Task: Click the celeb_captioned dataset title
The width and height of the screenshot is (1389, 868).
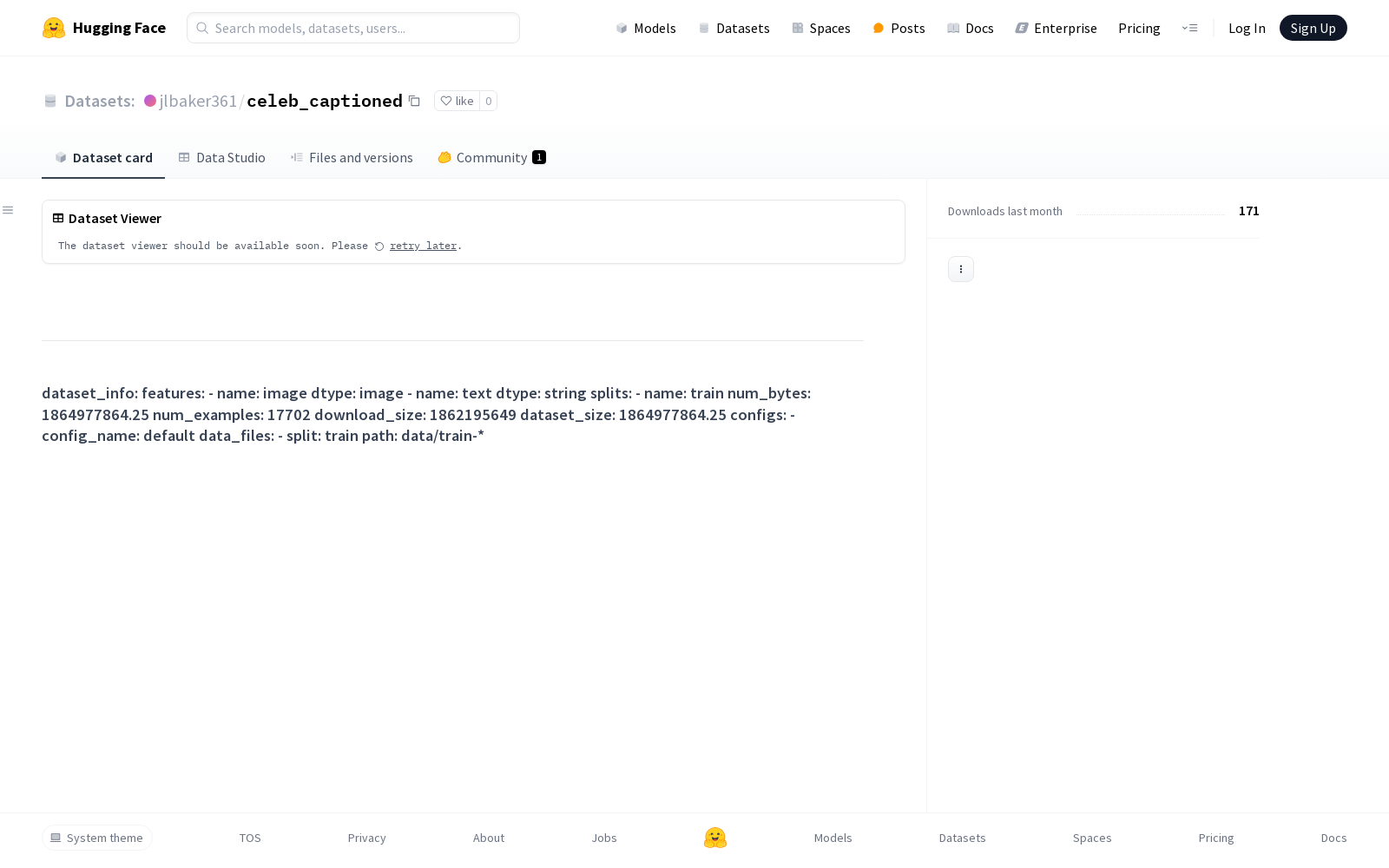Action: [x=325, y=101]
